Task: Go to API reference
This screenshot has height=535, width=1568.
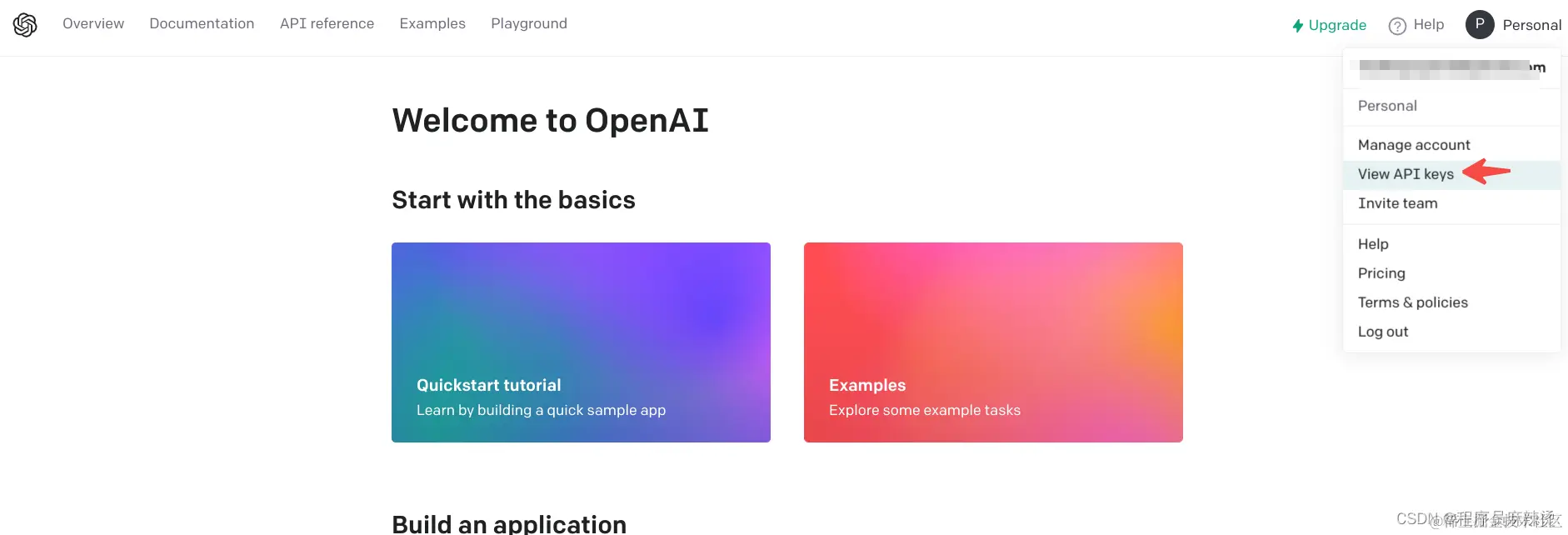Action: [x=327, y=23]
